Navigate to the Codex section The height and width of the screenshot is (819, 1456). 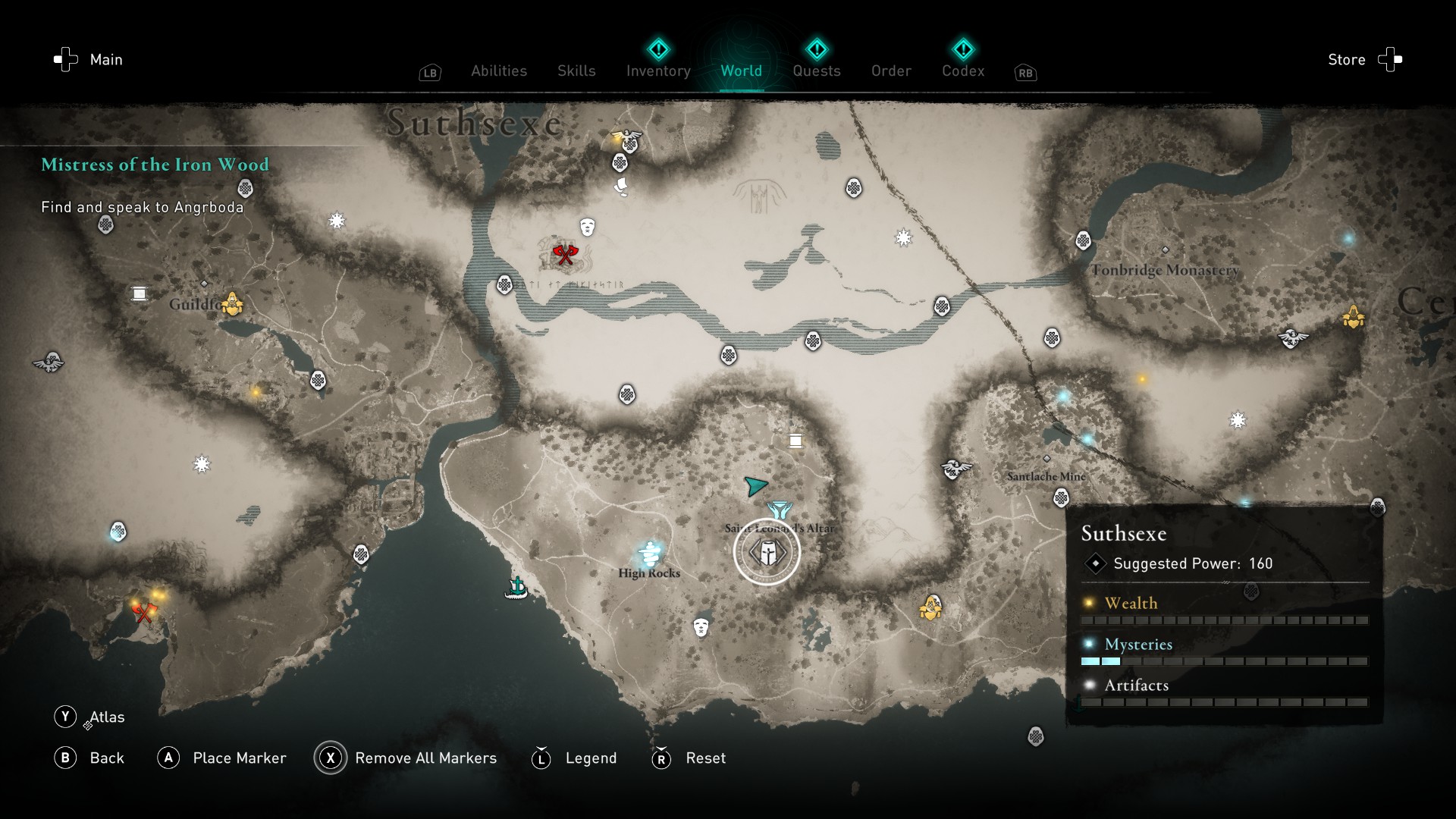960,70
